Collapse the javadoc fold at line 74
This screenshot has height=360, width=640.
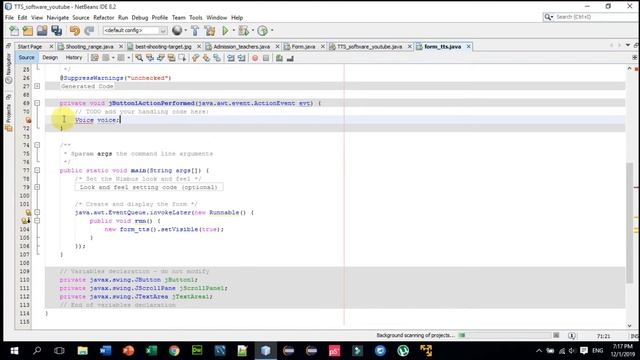(x=37, y=145)
